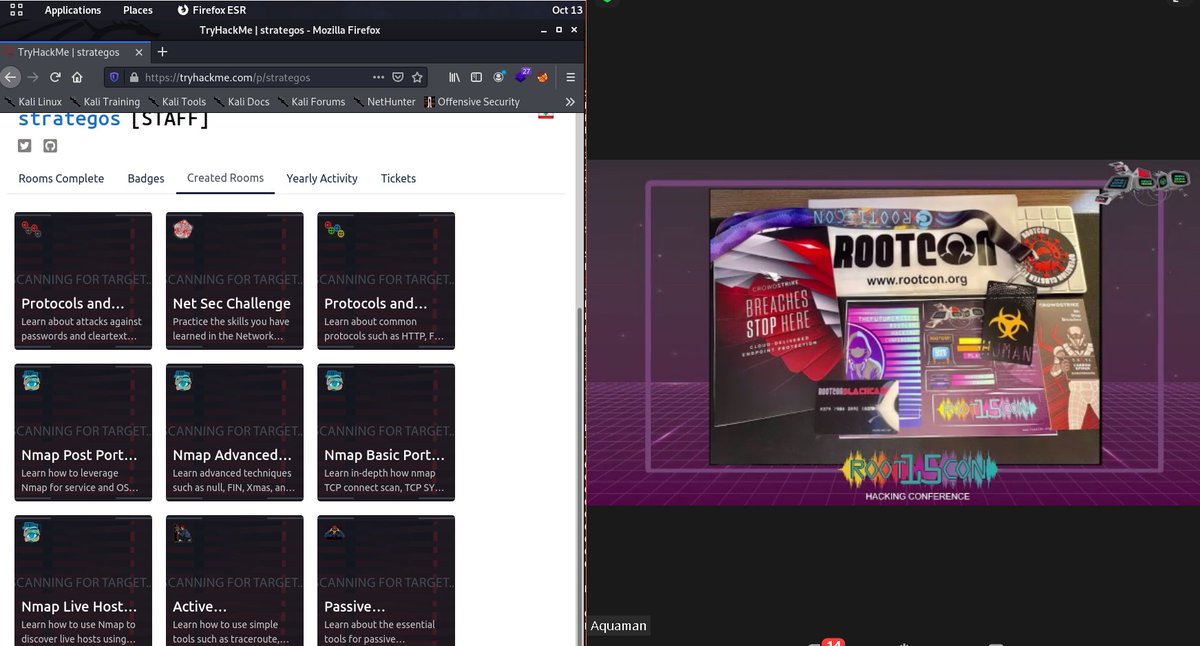Open Firefox hamburger menu

tap(570, 77)
